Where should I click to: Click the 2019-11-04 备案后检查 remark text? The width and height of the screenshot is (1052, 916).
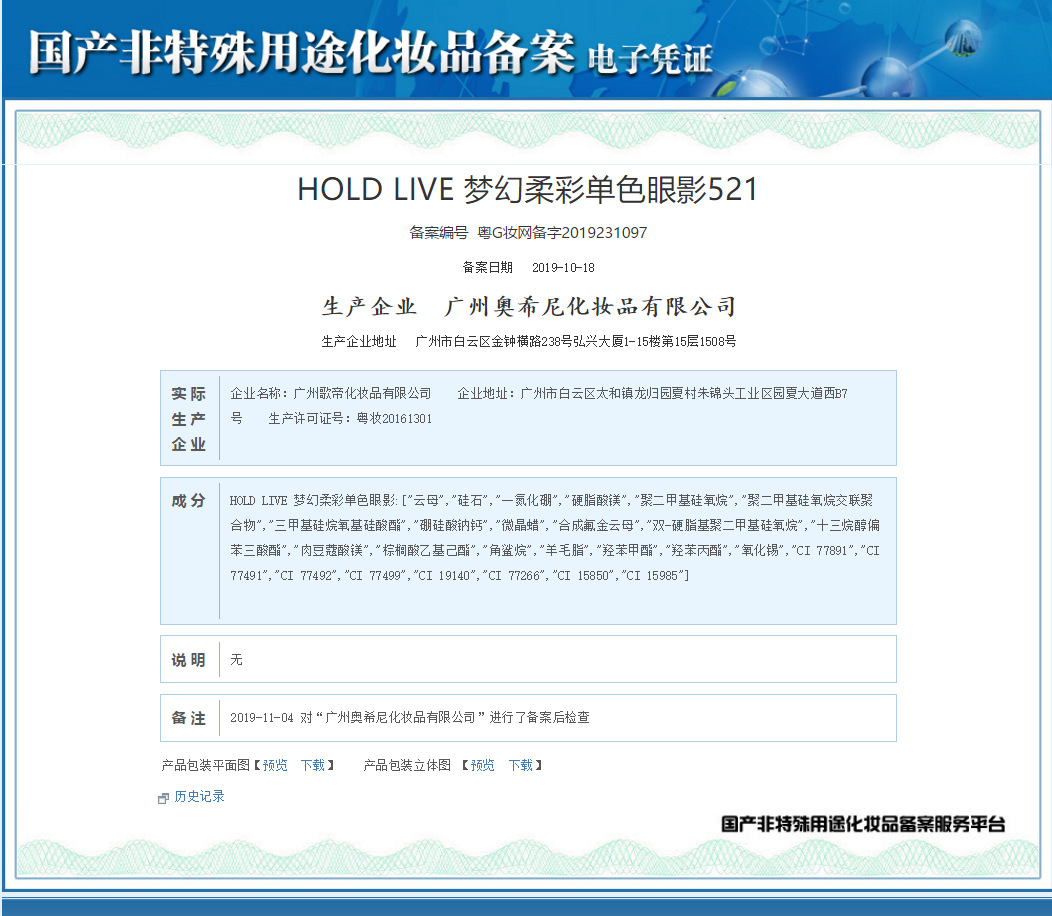(x=410, y=717)
